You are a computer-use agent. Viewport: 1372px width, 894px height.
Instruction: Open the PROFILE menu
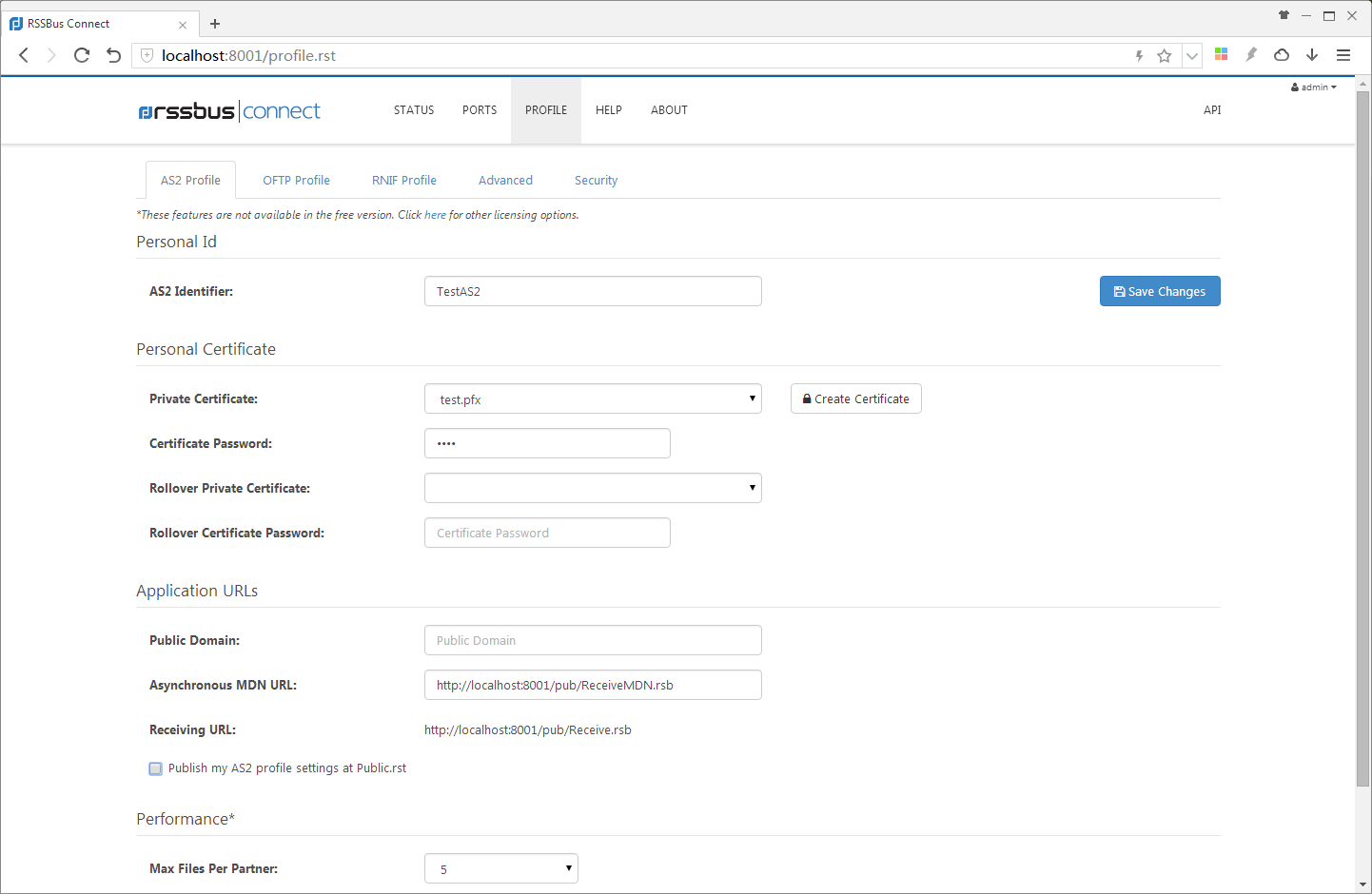546,110
